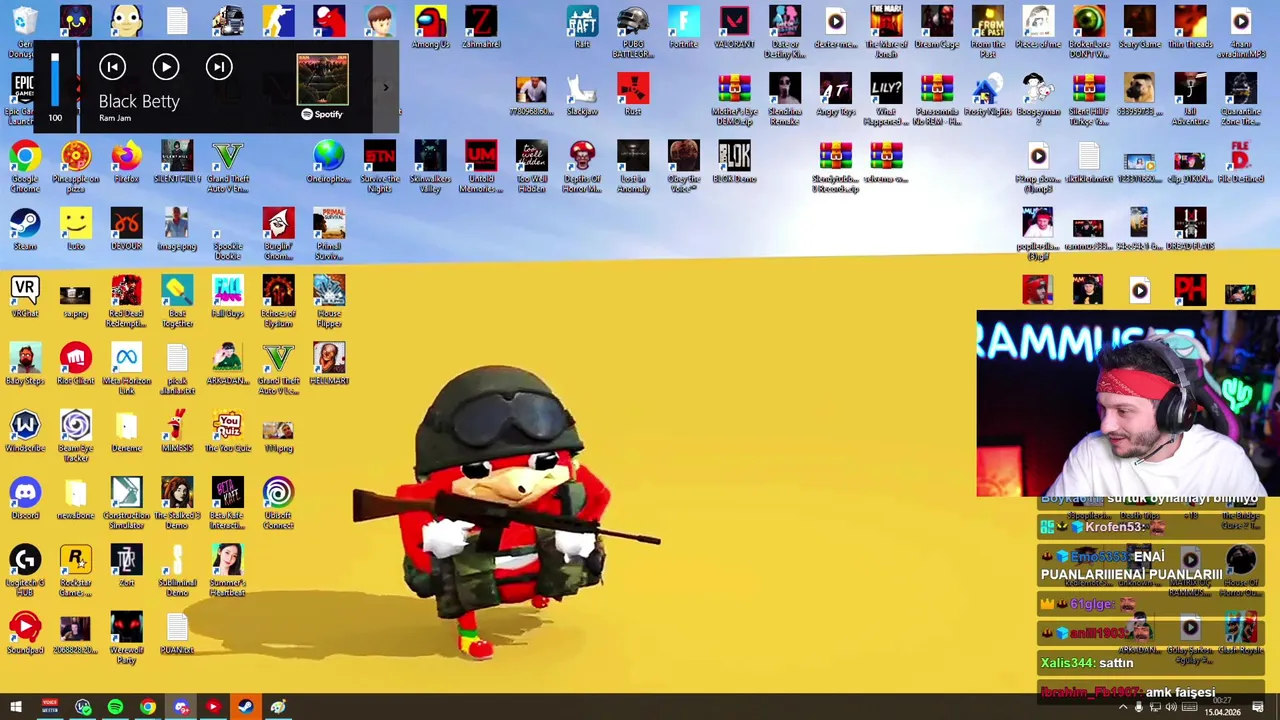
Task: Launch House Flipper desktop icon
Action: point(329,302)
